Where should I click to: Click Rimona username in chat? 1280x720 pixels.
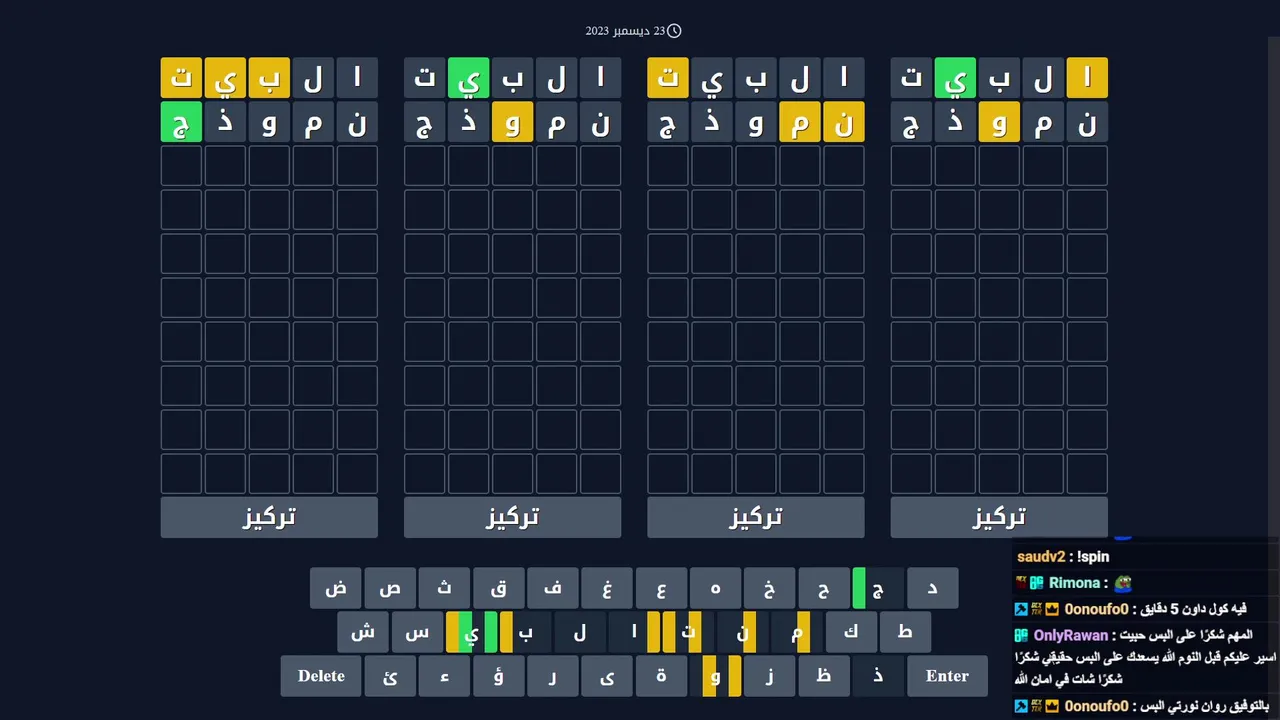(x=1074, y=583)
